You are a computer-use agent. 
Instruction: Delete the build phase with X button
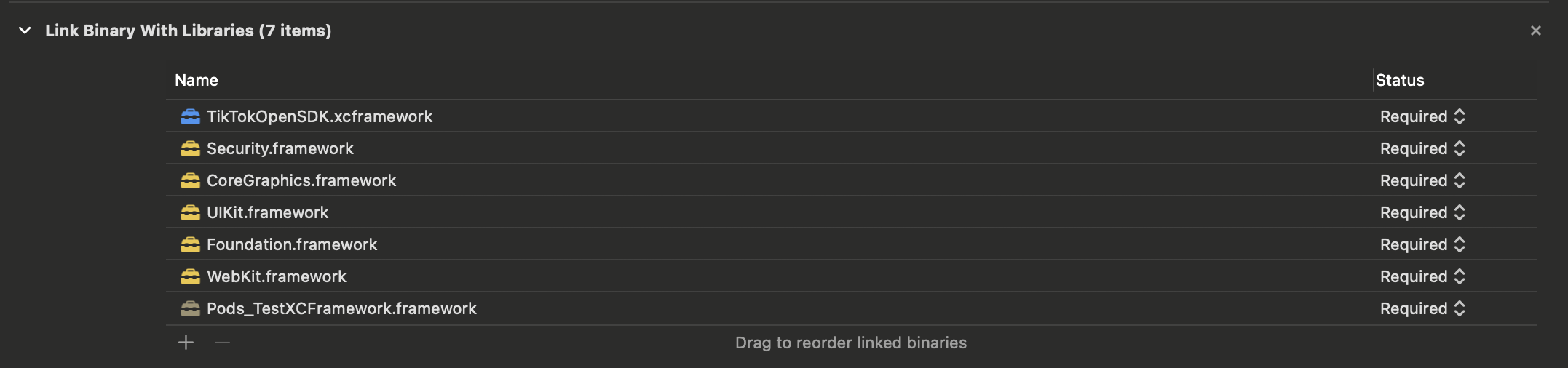click(1536, 31)
